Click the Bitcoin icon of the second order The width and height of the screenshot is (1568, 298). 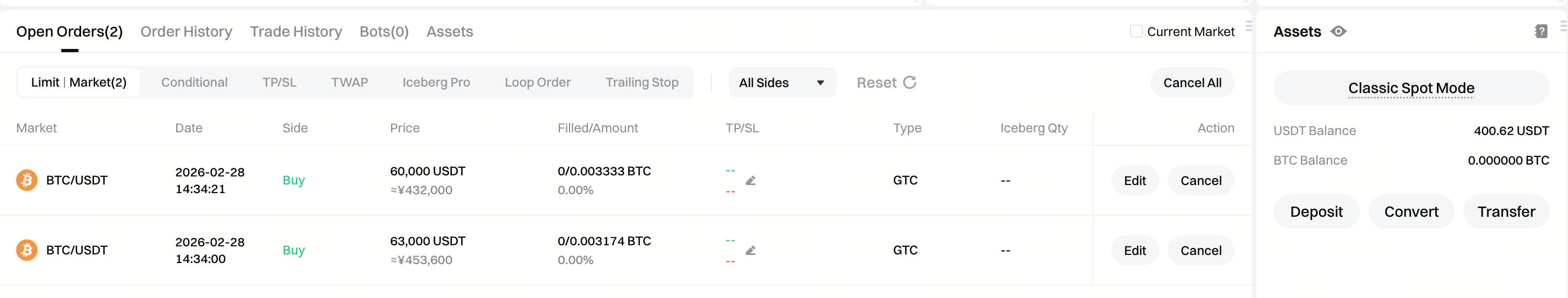[x=27, y=251]
